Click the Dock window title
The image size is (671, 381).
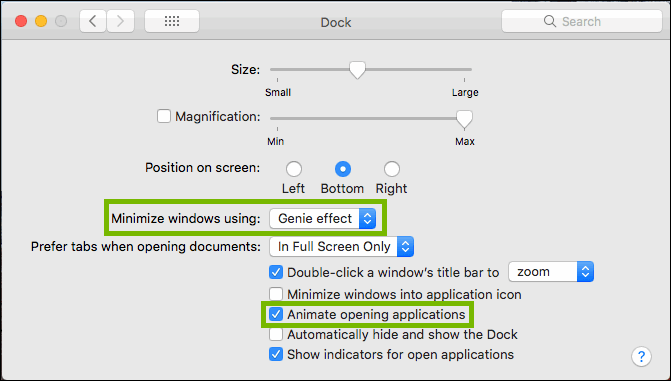(x=336, y=22)
